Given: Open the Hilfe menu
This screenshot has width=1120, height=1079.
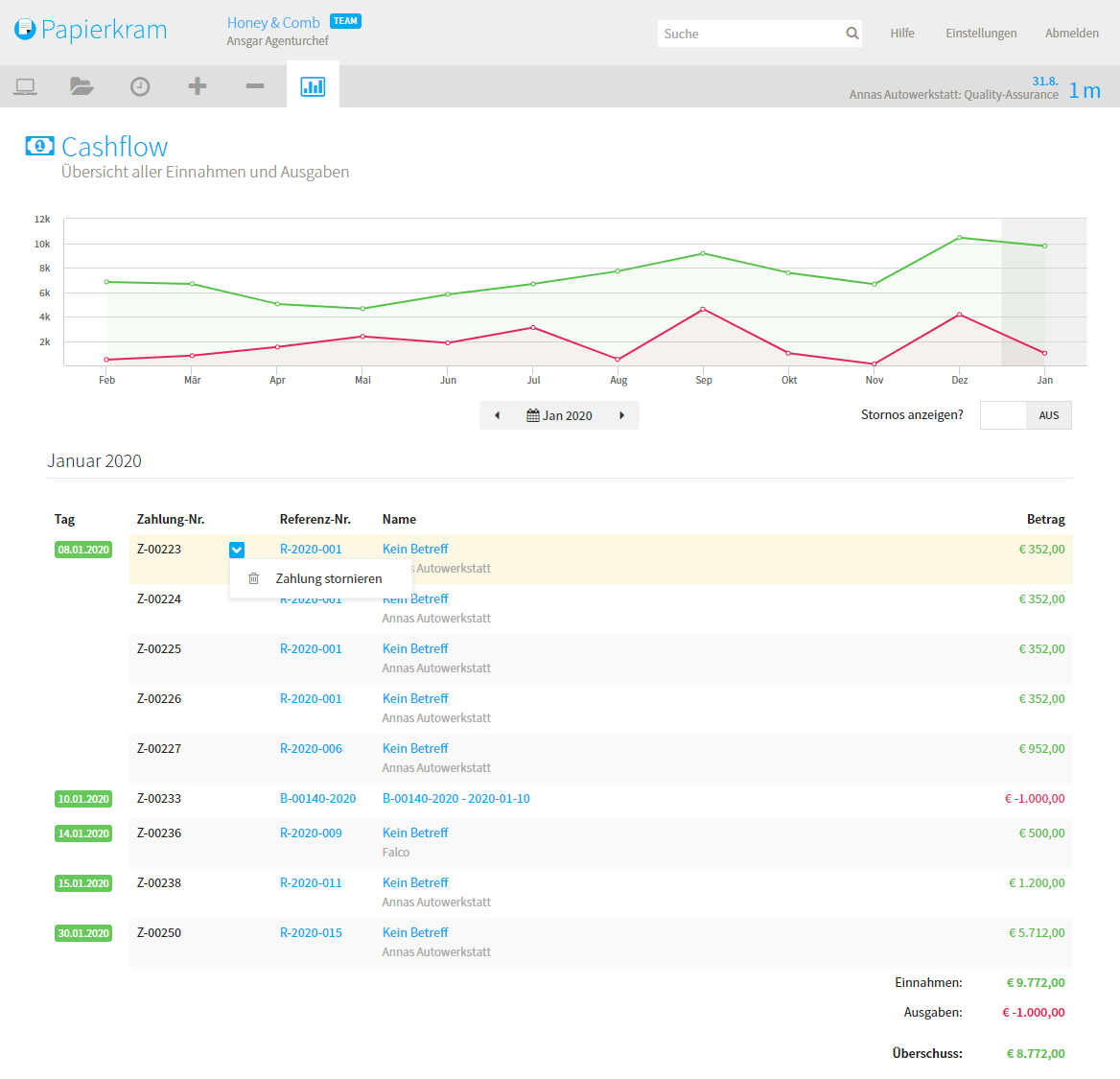Looking at the screenshot, I should 902,33.
